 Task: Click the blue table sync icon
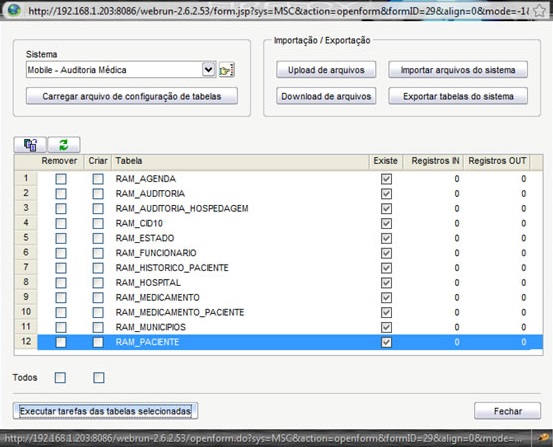click(30, 145)
